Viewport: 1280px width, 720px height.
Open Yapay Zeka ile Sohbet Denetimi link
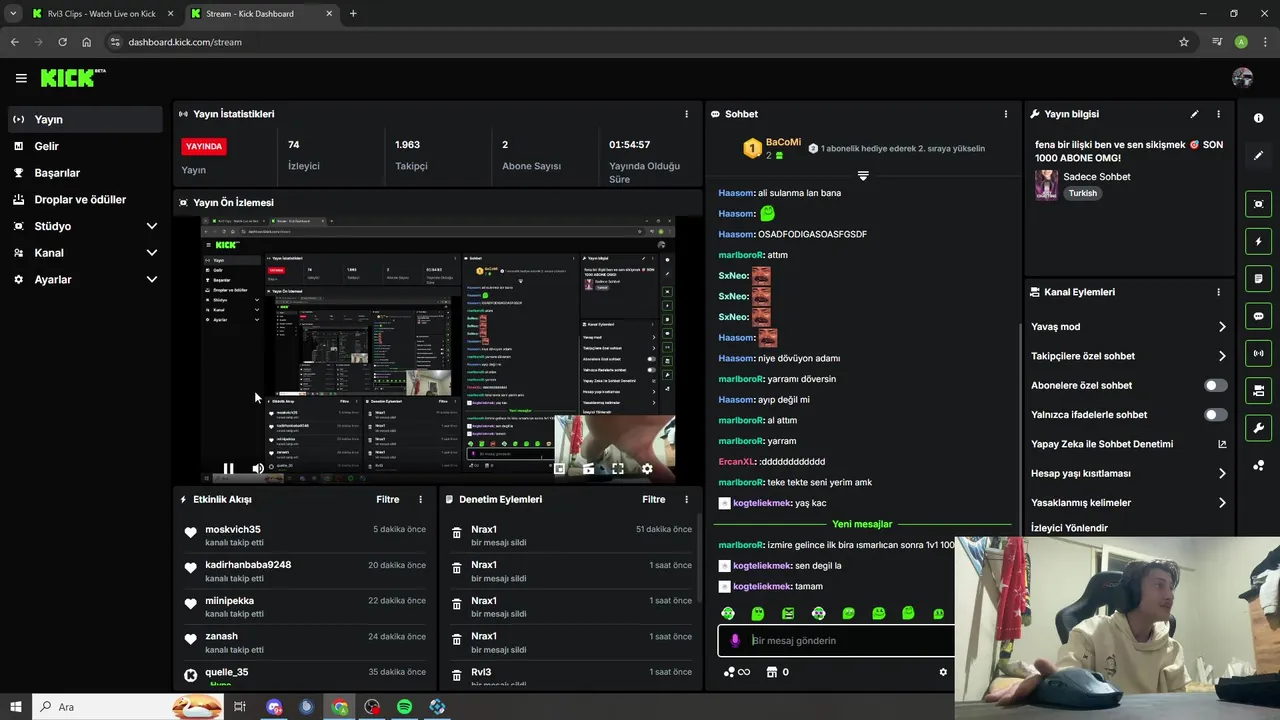(1129, 444)
